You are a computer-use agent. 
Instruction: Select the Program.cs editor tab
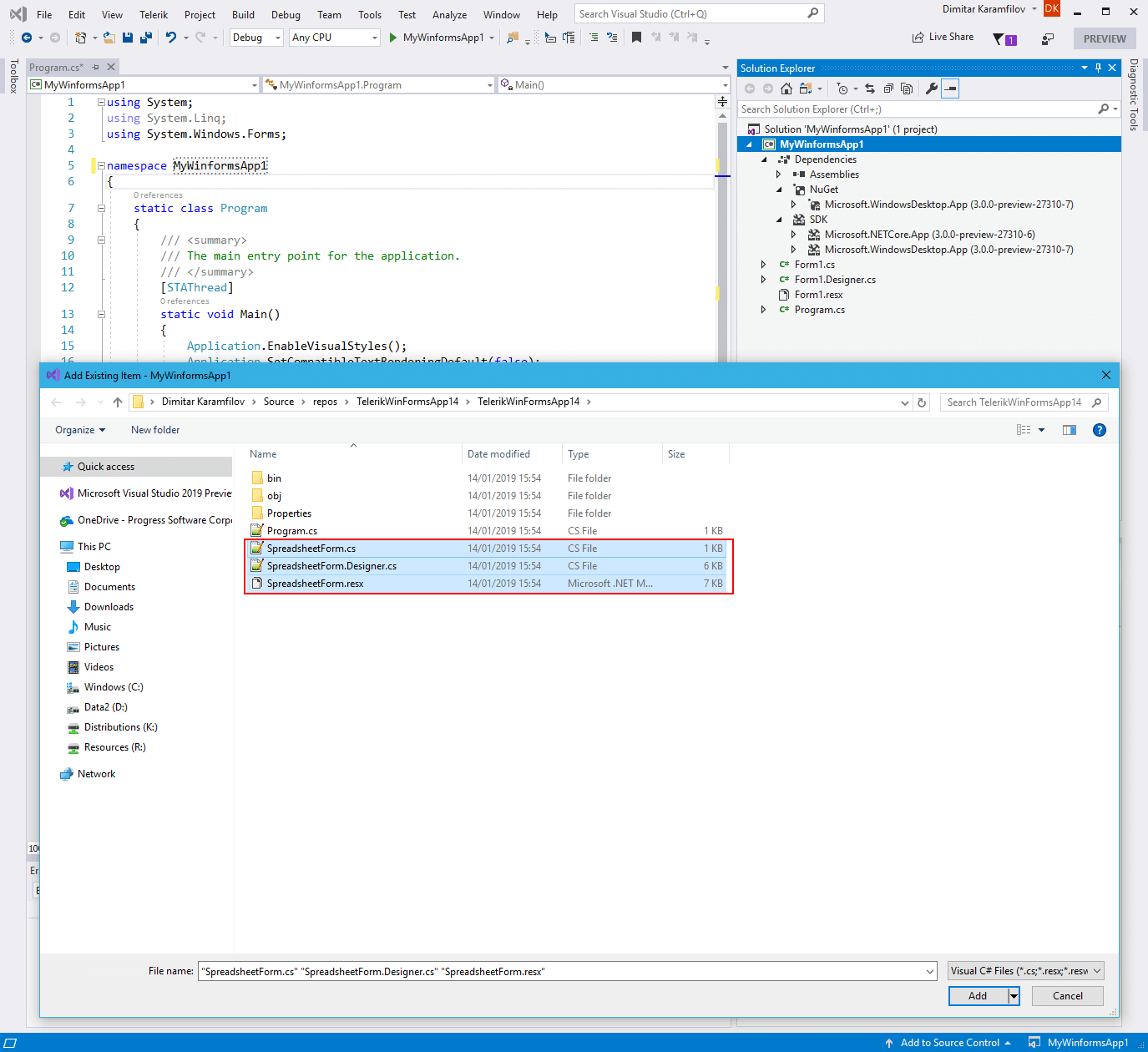point(56,67)
